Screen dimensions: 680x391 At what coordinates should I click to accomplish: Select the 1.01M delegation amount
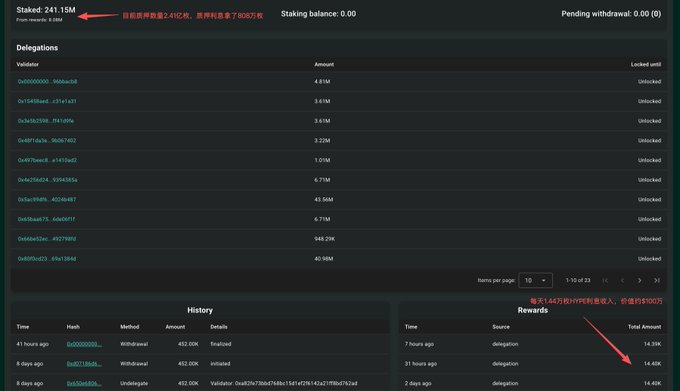click(x=322, y=160)
